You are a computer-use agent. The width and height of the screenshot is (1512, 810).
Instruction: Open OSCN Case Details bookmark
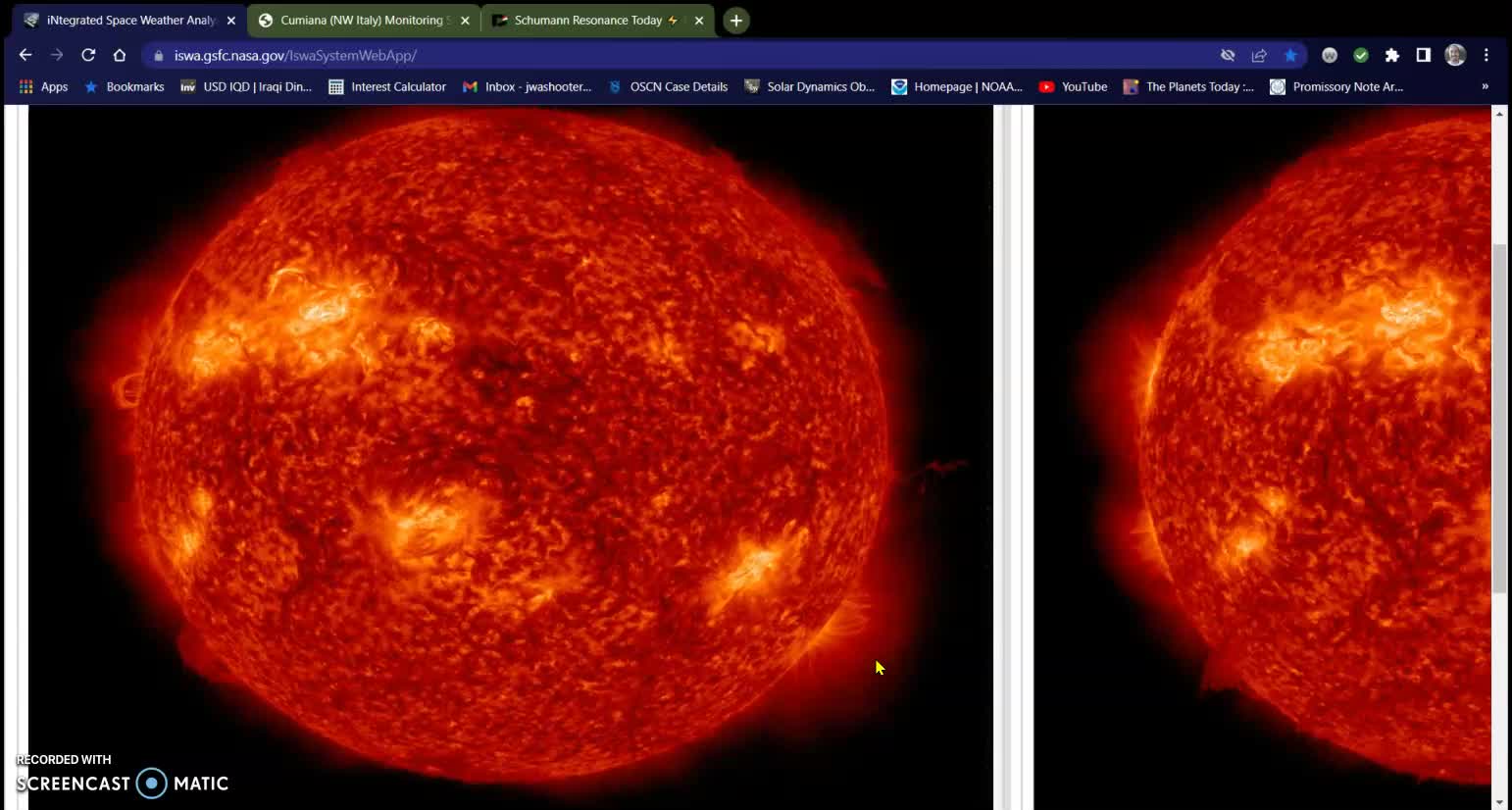click(668, 86)
